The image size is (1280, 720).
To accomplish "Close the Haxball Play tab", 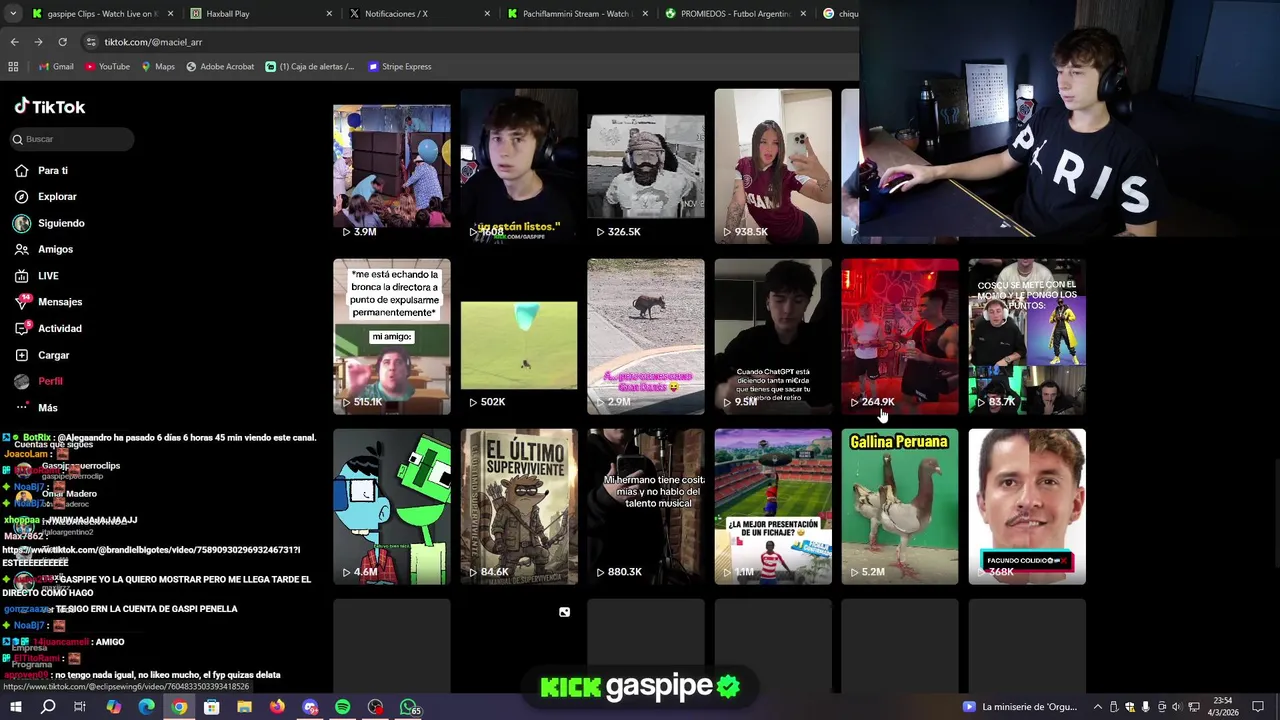I will [329, 14].
